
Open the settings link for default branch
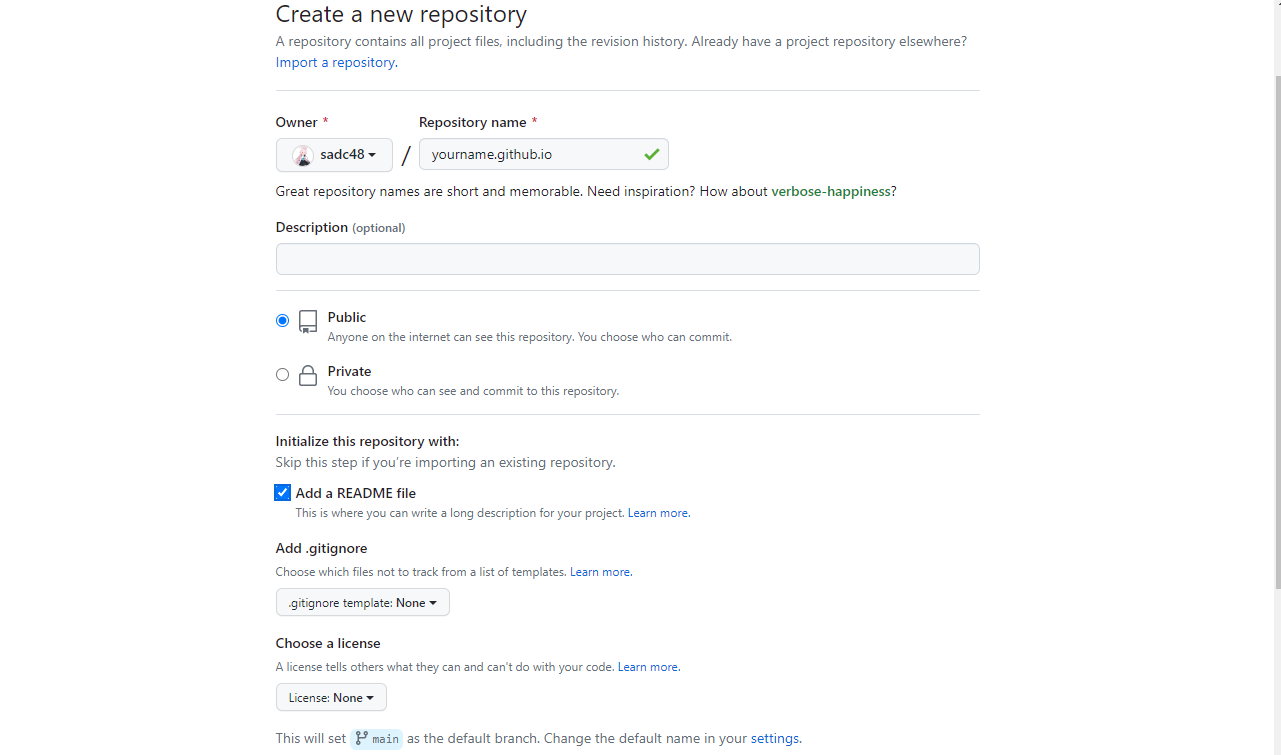coord(775,738)
